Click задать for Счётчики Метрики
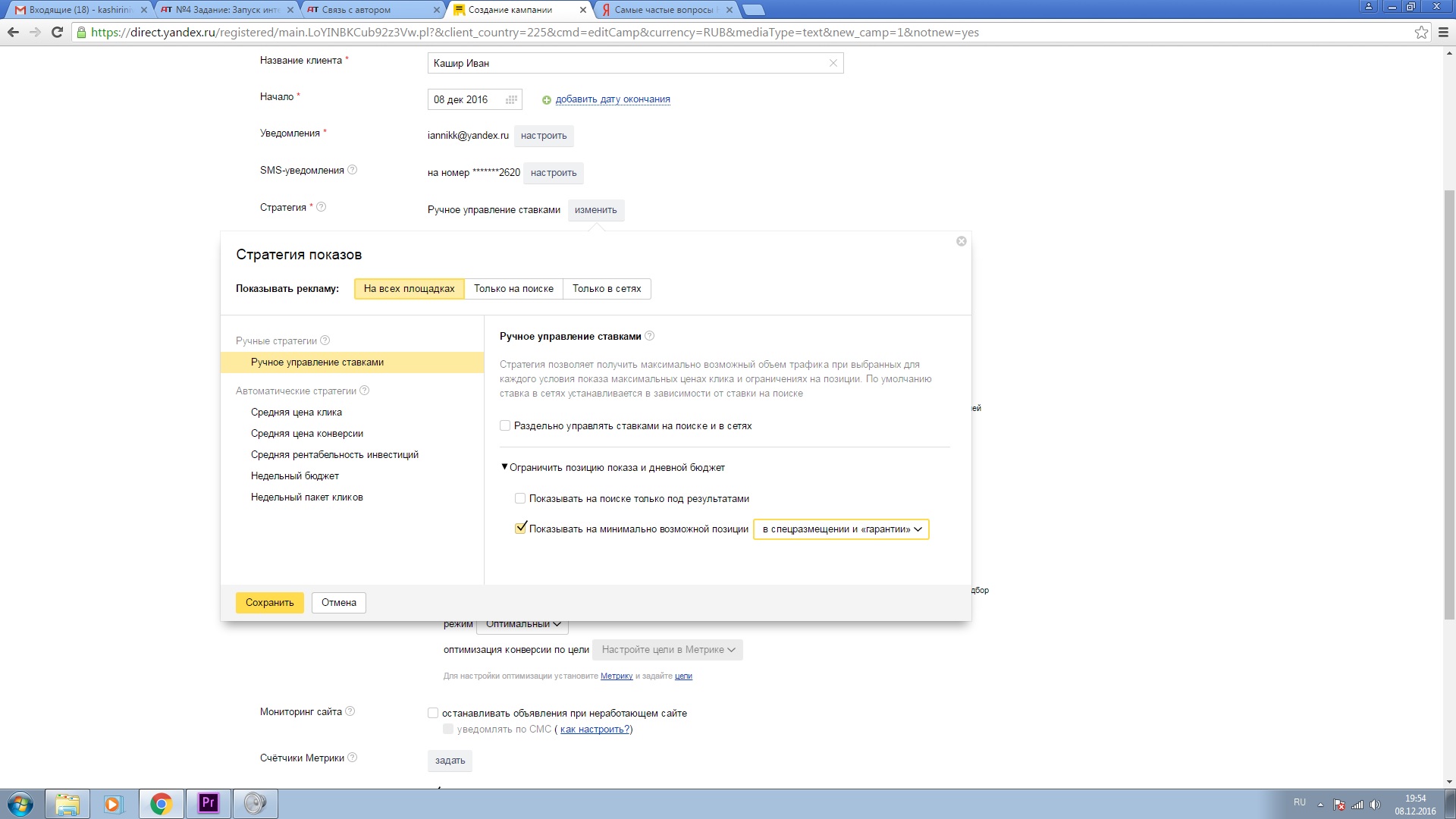 click(x=450, y=761)
